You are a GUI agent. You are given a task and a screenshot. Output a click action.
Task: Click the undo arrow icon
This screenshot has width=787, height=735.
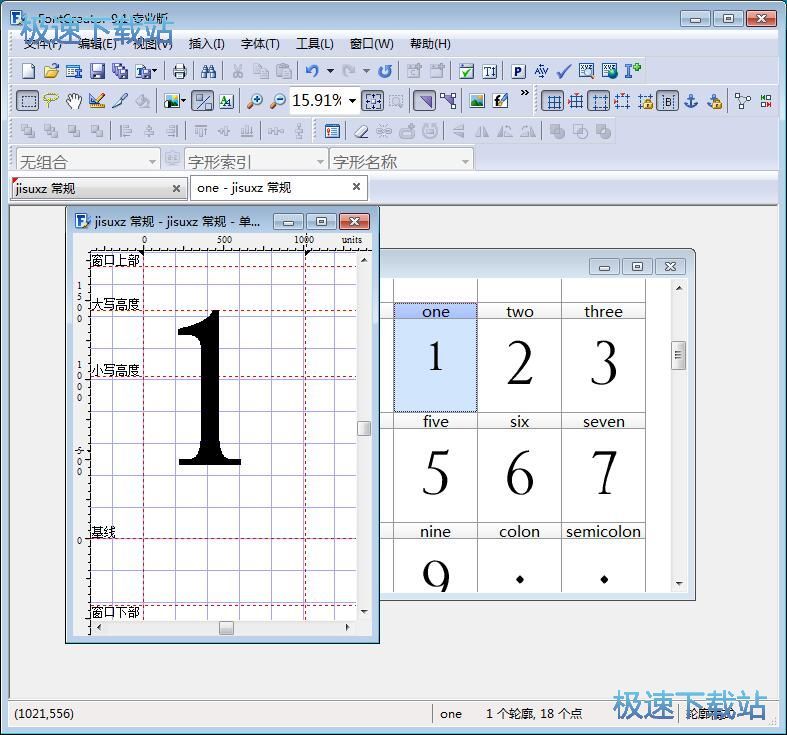point(312,71)
